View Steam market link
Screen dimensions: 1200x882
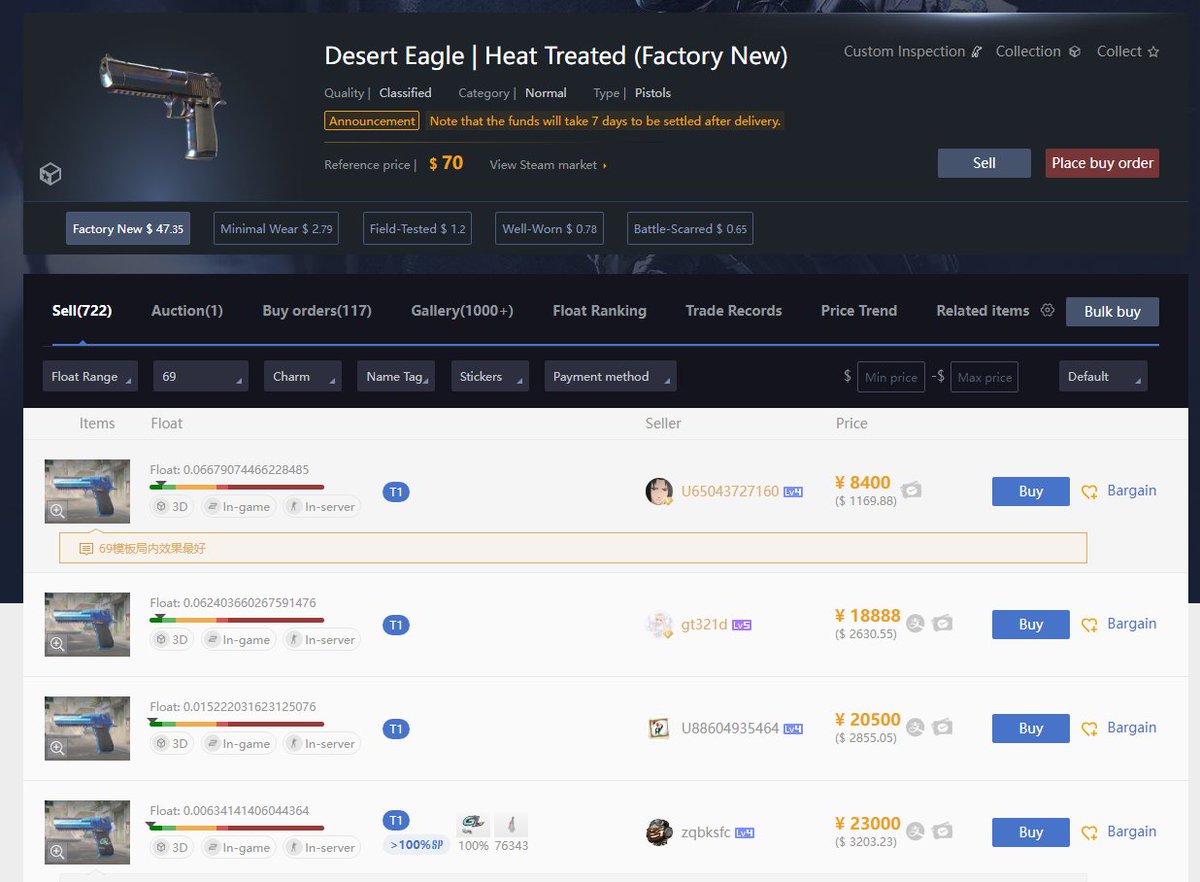[x=548, y=164]
